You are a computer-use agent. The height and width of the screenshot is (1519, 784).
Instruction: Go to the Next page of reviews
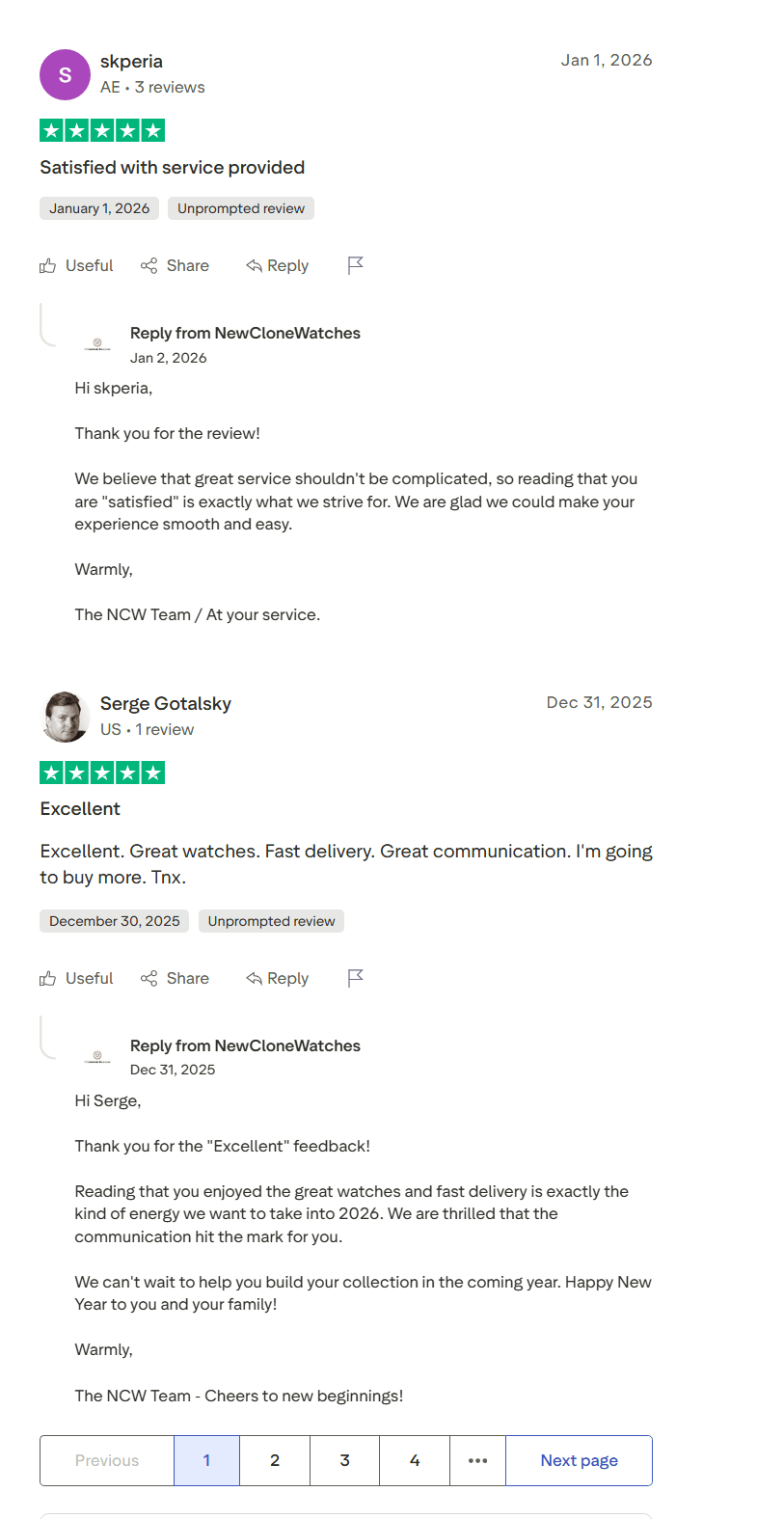tap(579, 1460)
